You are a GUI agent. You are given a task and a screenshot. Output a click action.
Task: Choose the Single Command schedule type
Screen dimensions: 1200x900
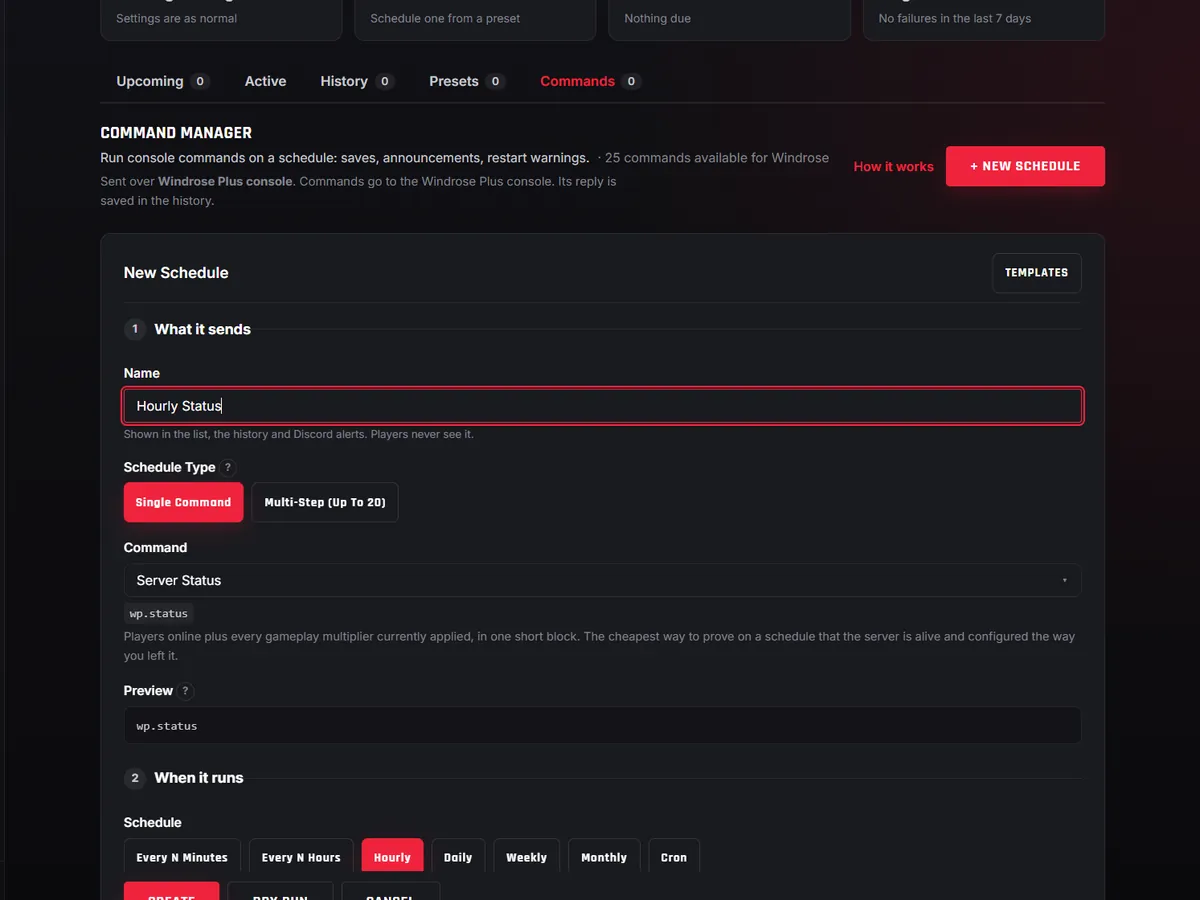(183, 502)
